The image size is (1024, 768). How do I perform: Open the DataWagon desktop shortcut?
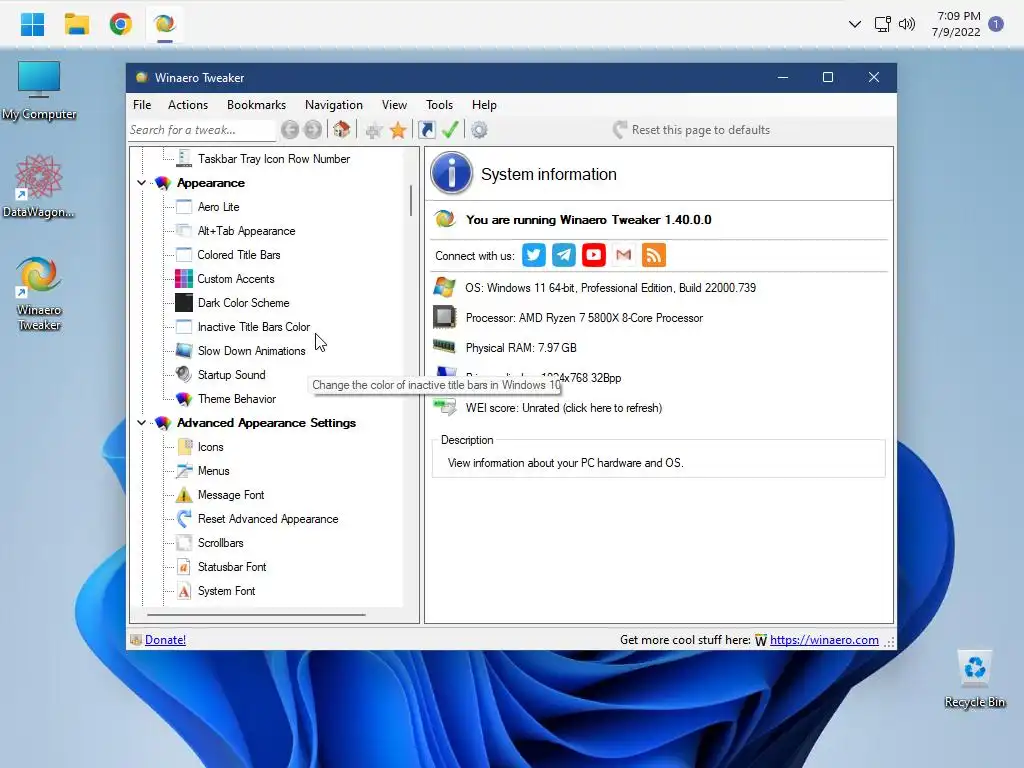(x=39, y=187)
